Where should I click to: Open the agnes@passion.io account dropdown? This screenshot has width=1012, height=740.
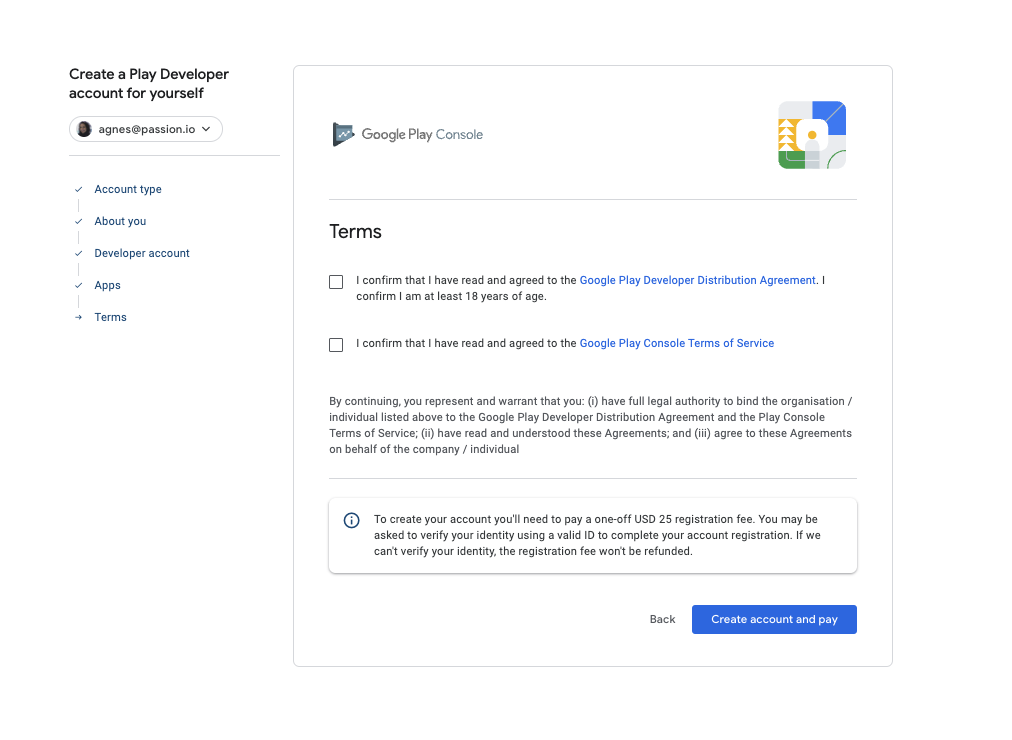point(146,129)
